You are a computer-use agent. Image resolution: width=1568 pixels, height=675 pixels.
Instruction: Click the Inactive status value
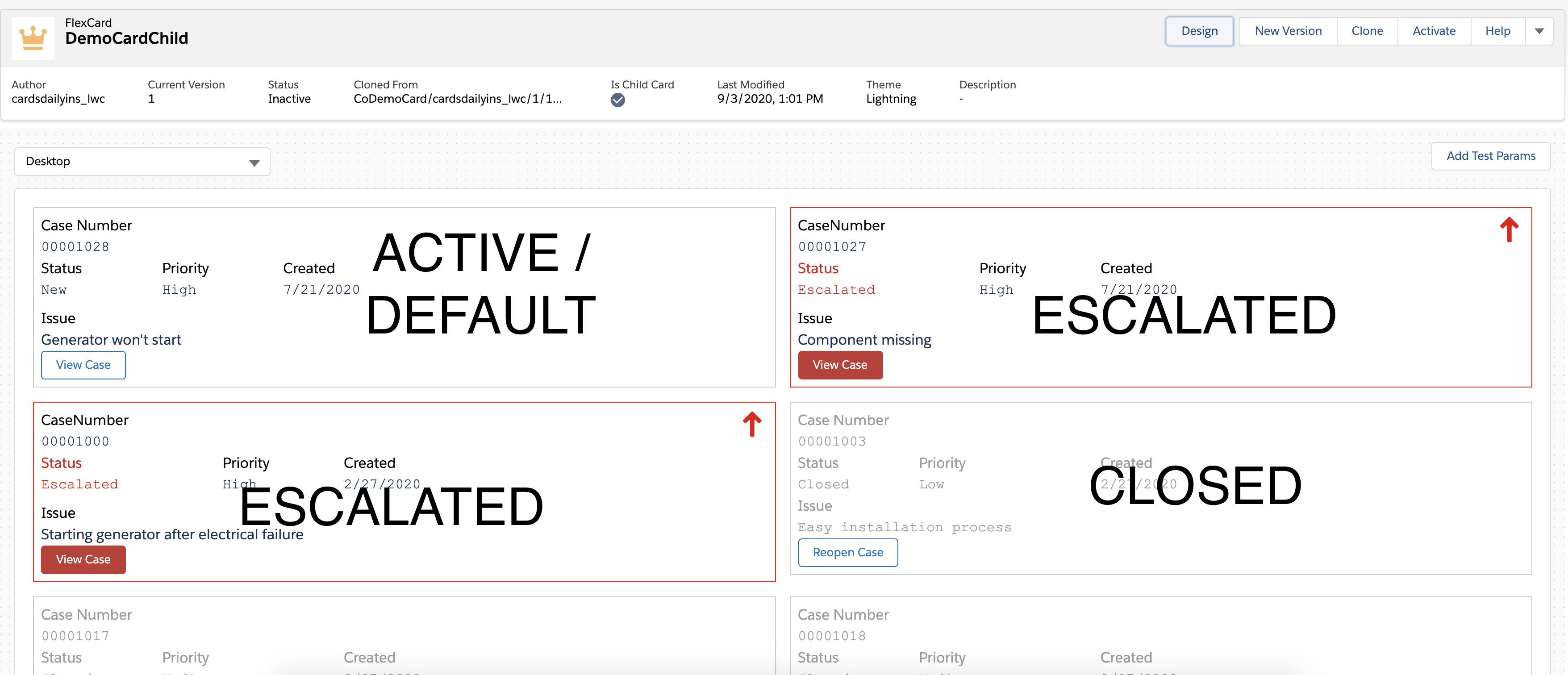click(x=289, y=99)
